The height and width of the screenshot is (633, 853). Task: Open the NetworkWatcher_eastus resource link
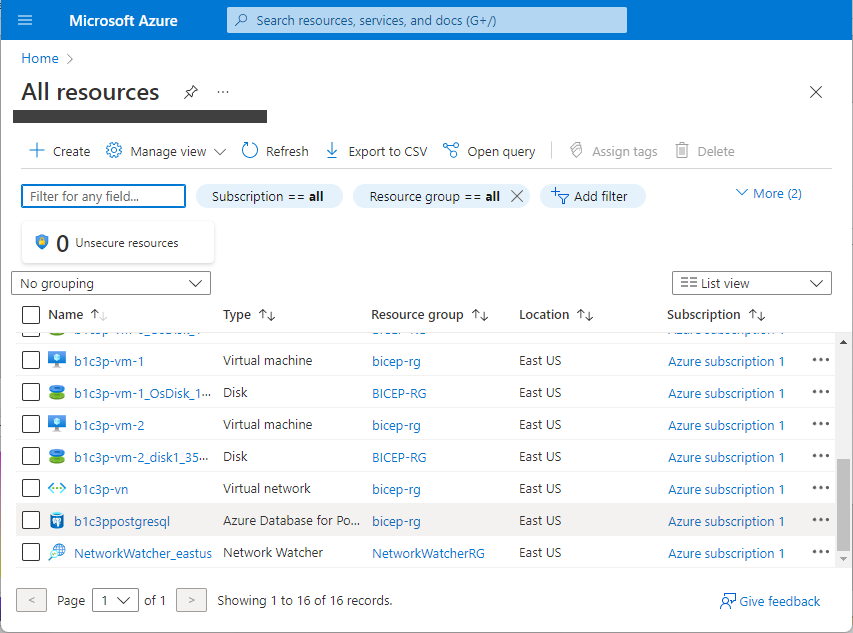(143, 554)
